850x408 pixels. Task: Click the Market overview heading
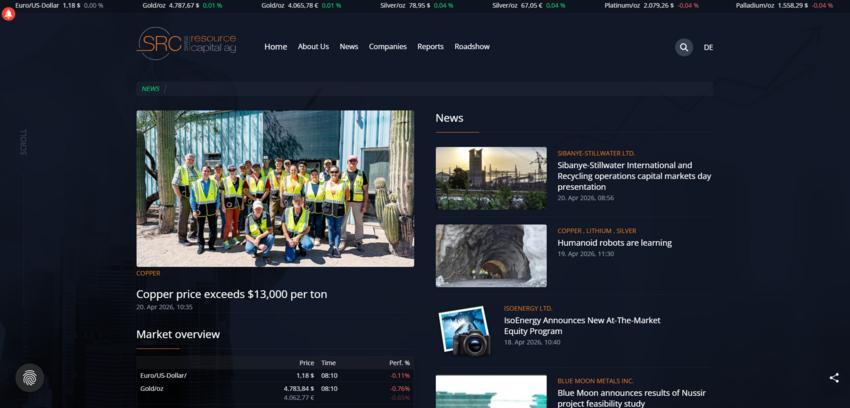pyautogui.click(x=178, y=334)
